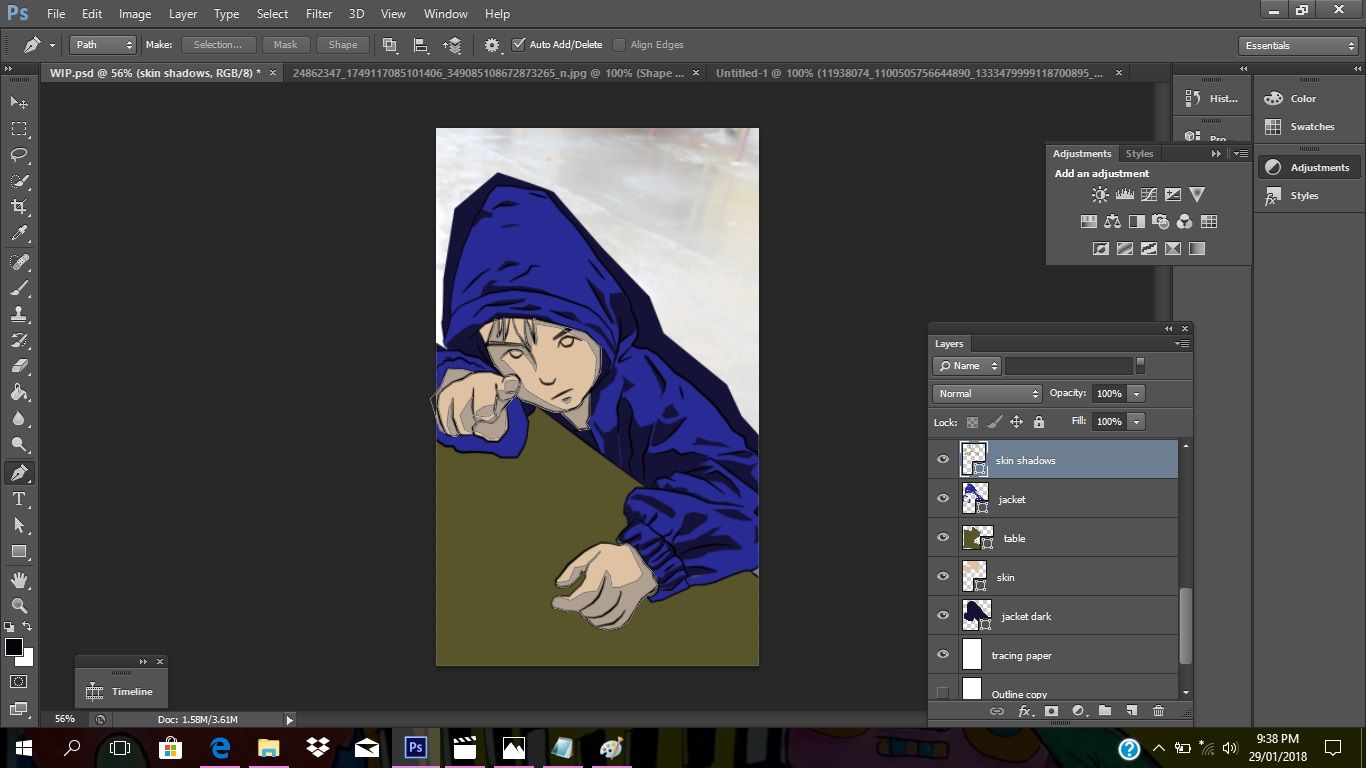This screenshot has width=1366, height=768.
Task: Hide the skin layer
Action: tap(942, 577)
